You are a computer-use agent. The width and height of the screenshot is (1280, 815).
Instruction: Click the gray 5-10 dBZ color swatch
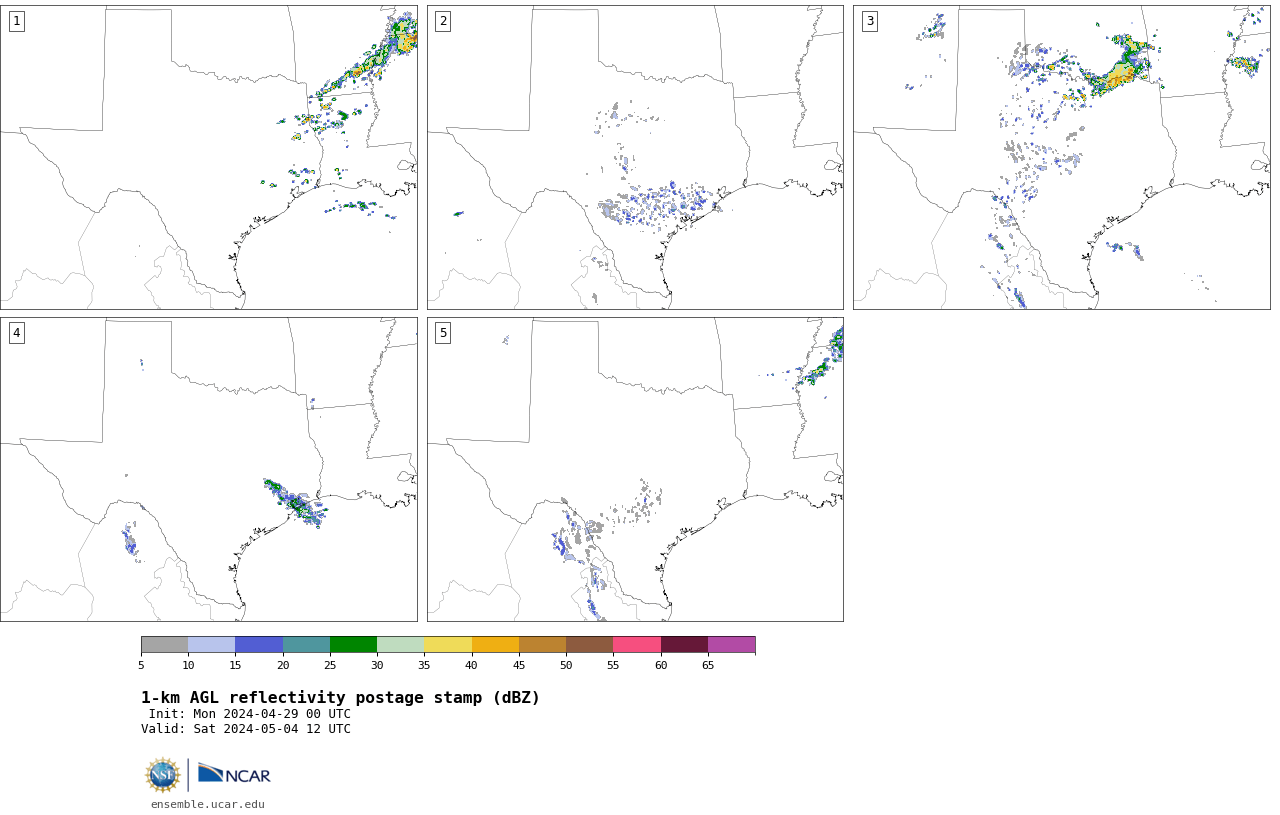(164, 644)
